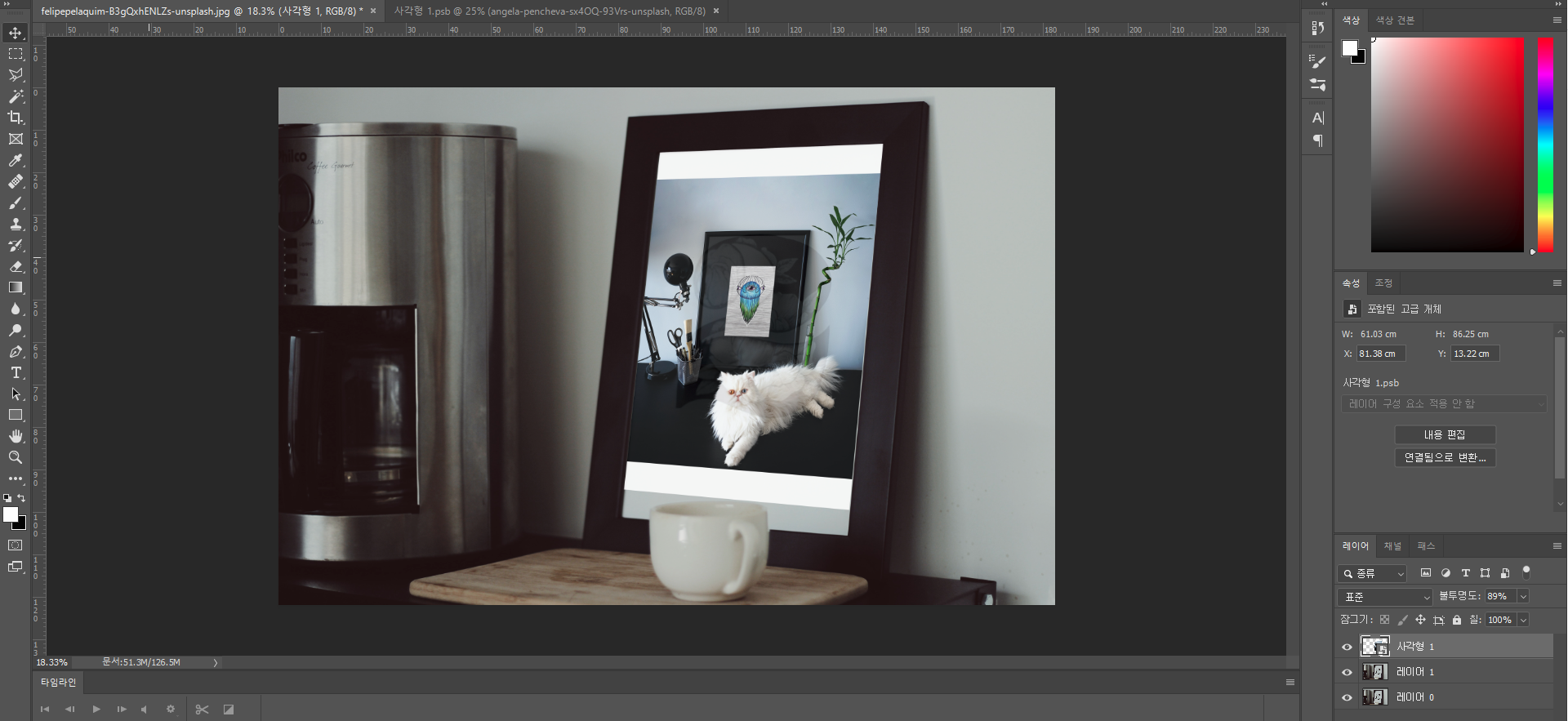This screenshot has width=1568, height=721.
Task: Select the Rectangle shape tool
Action: 16,415
